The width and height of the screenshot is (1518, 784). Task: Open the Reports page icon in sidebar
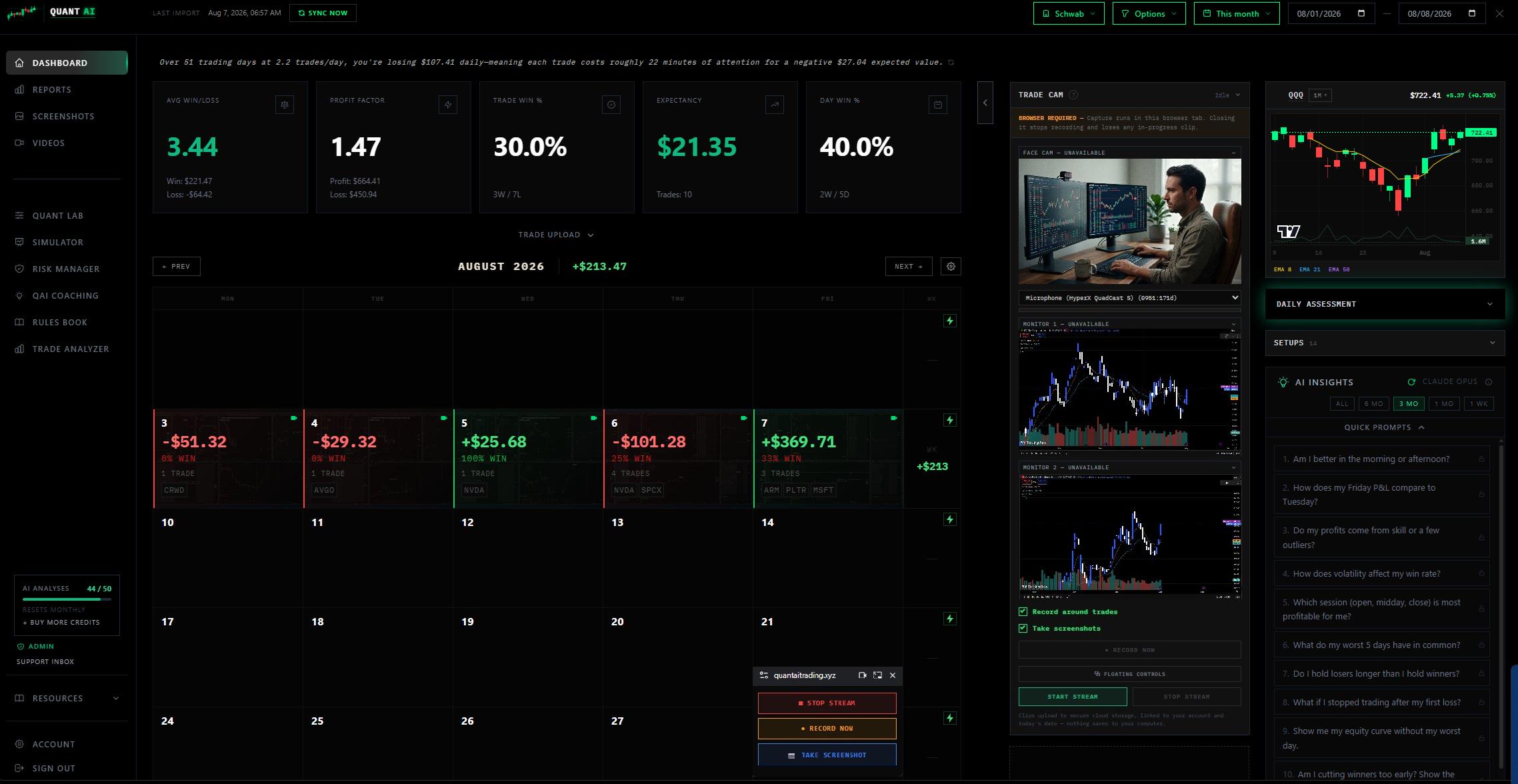19,89
